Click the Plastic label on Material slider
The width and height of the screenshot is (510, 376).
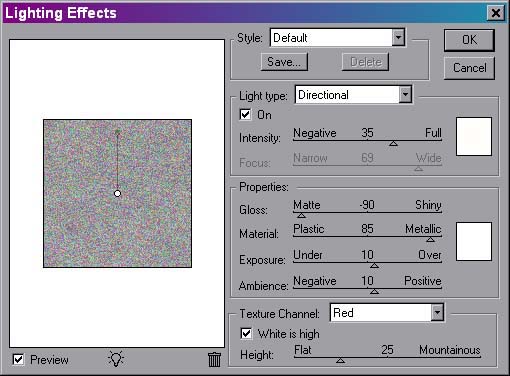[309, 229]
